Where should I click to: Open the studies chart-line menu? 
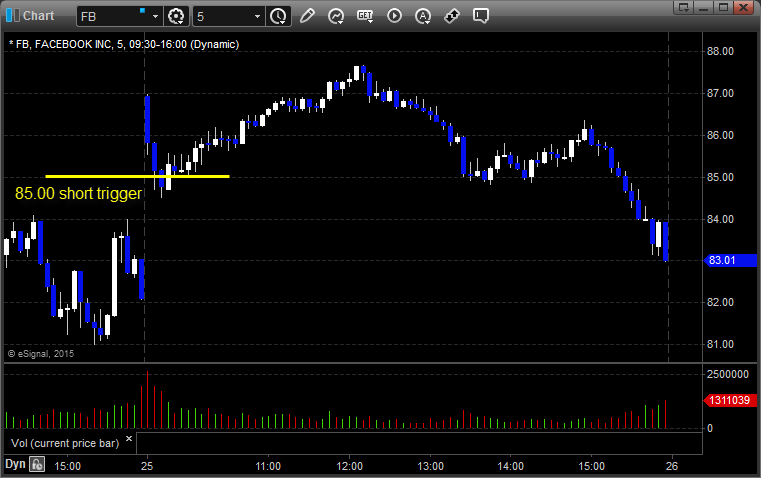[336, 16]
